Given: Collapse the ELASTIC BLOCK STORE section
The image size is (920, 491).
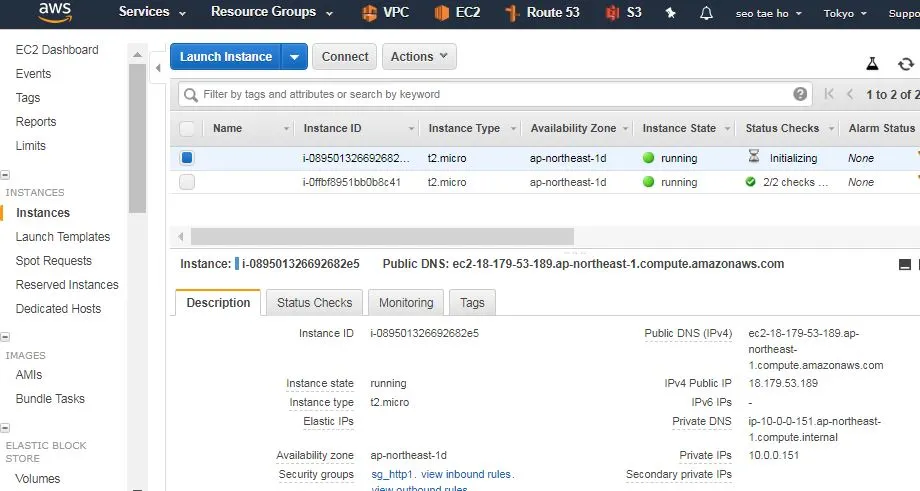Looking at the screenshot, I should coord(5,428).
